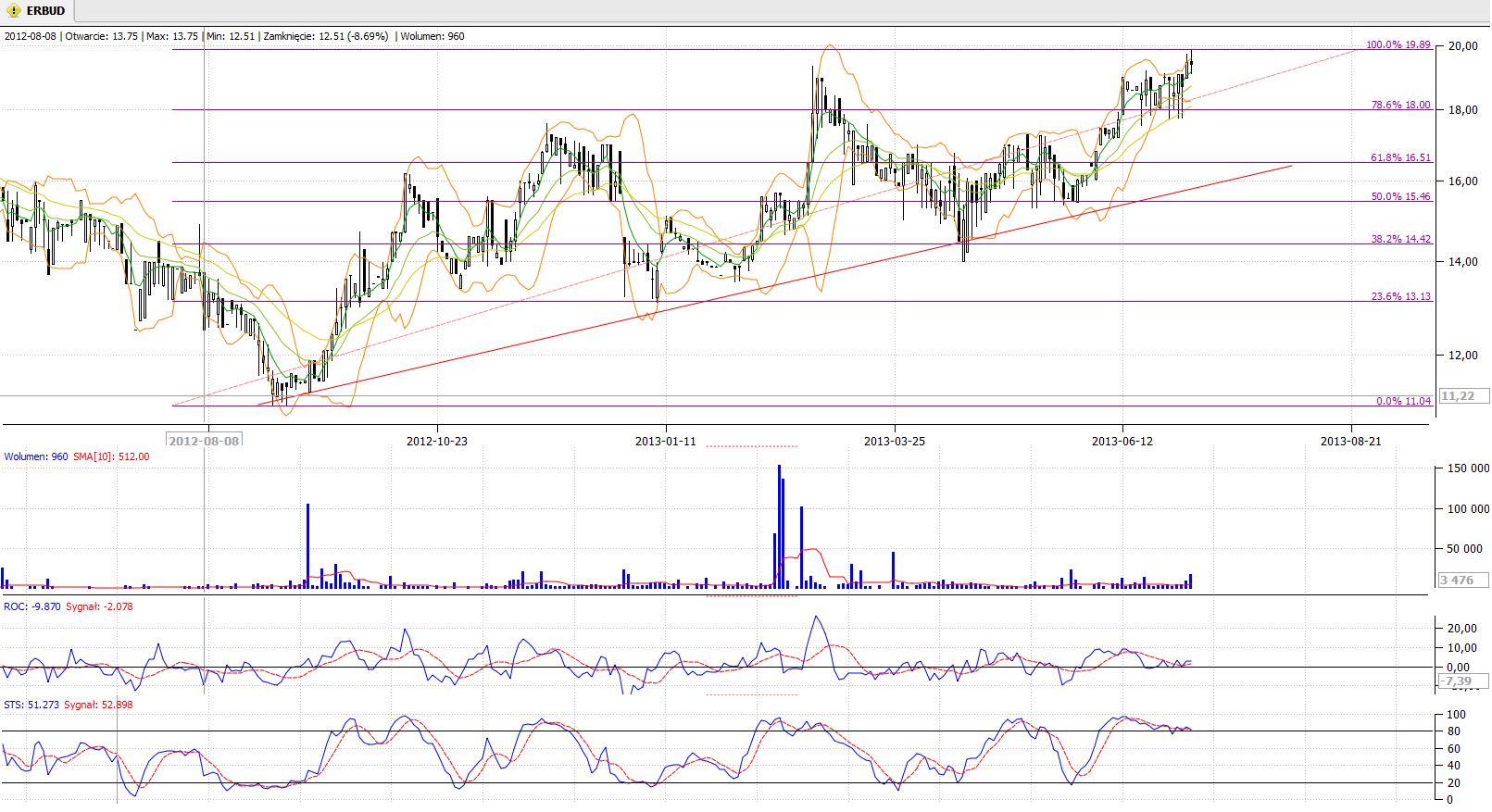The image size is (1492, 812).
Task: Click the 50.0% 15.46 Fibonacci level label
Action: pyautogui.click(x=1400, y=196)
